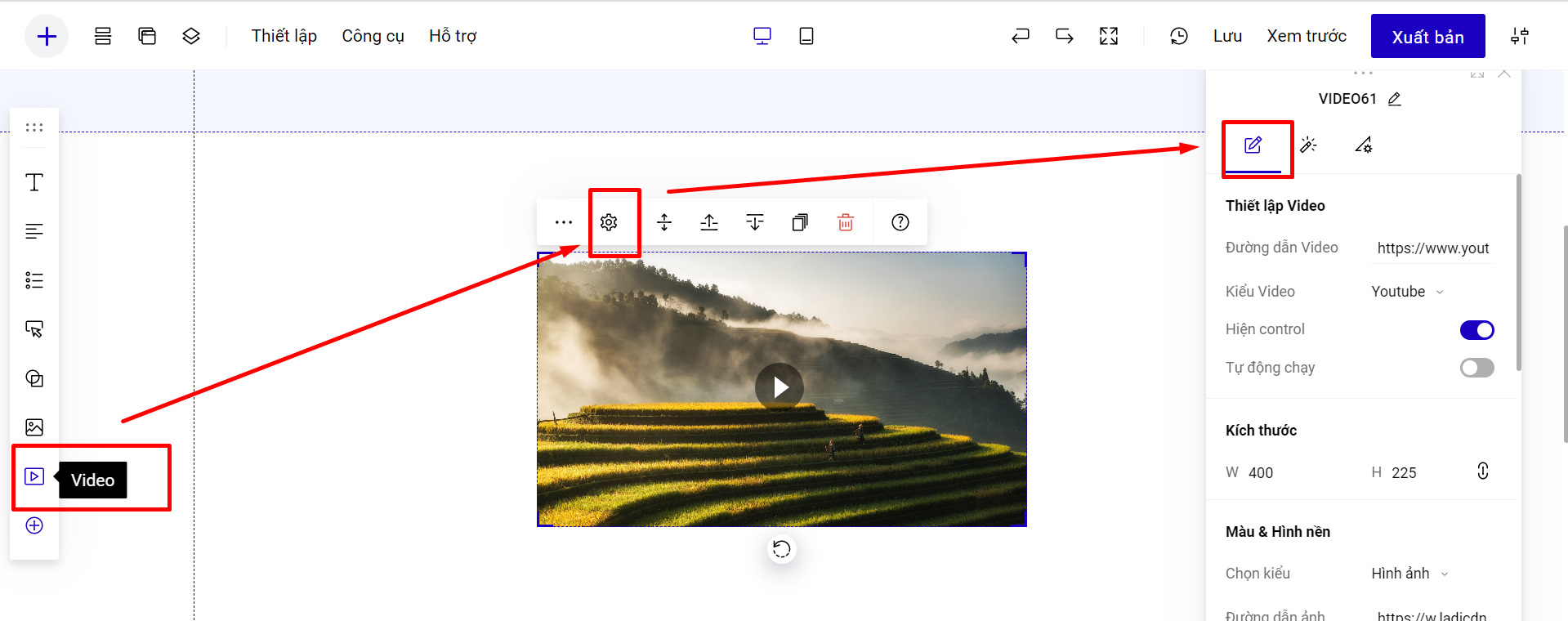Toggle the width-height aspect ratio lock

click(x=1483, y=471)
